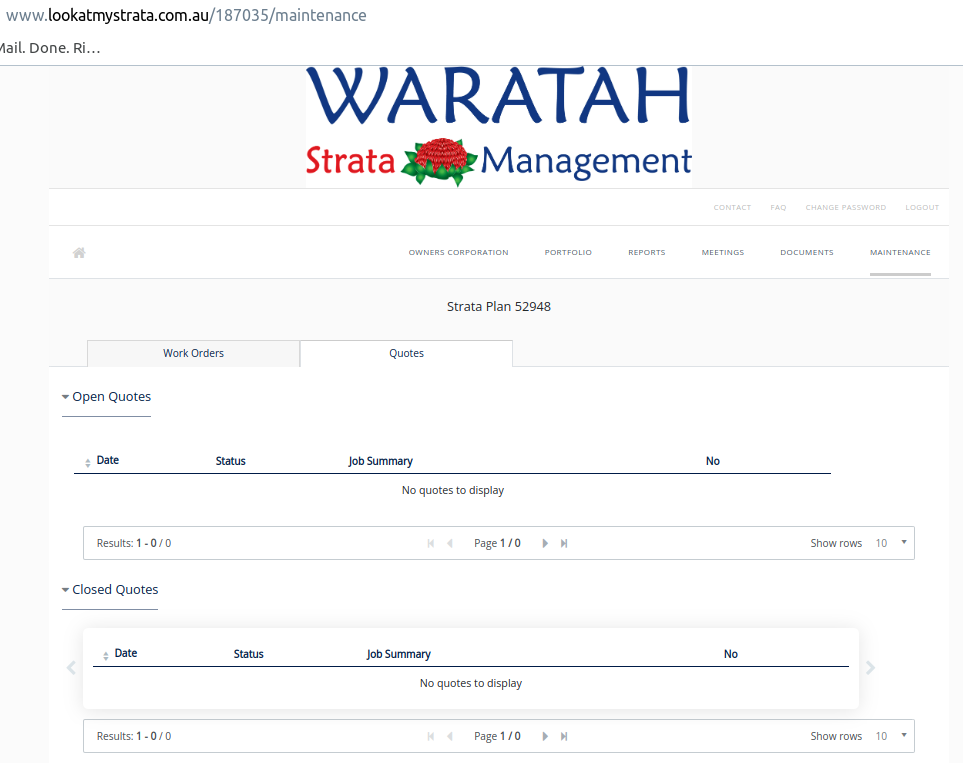This screenshot has height=763, width=963.
Task: Open the Portfolio menu
Action: (568, 252)
